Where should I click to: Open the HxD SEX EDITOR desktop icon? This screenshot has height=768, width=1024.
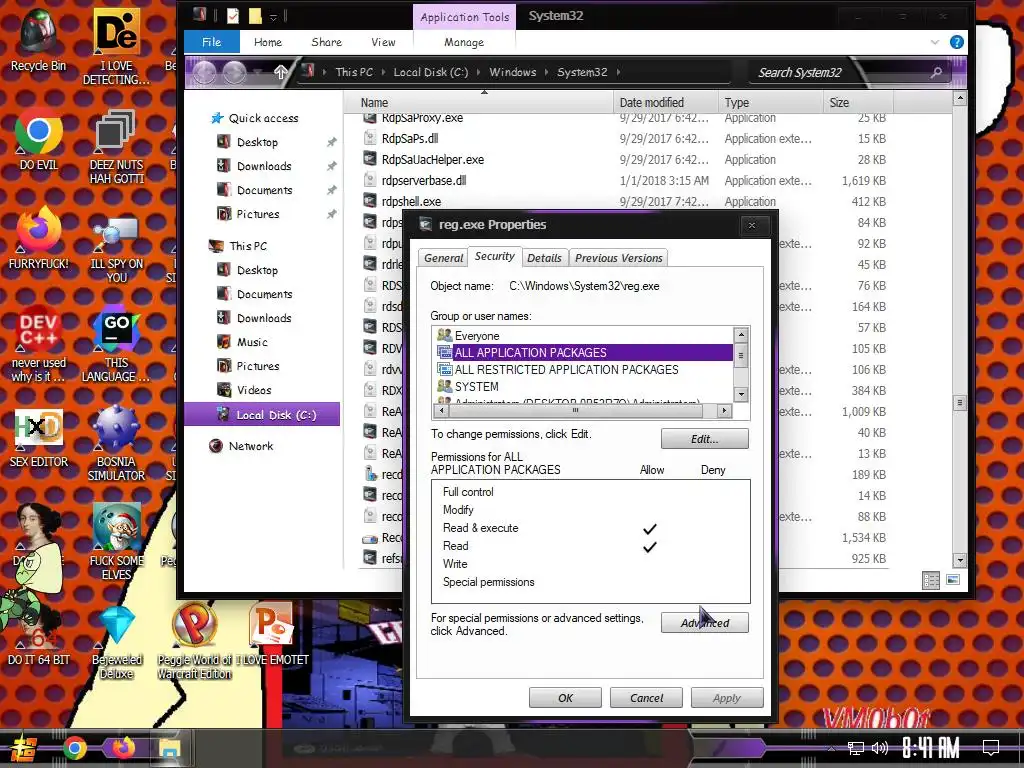tap(39, 438)
